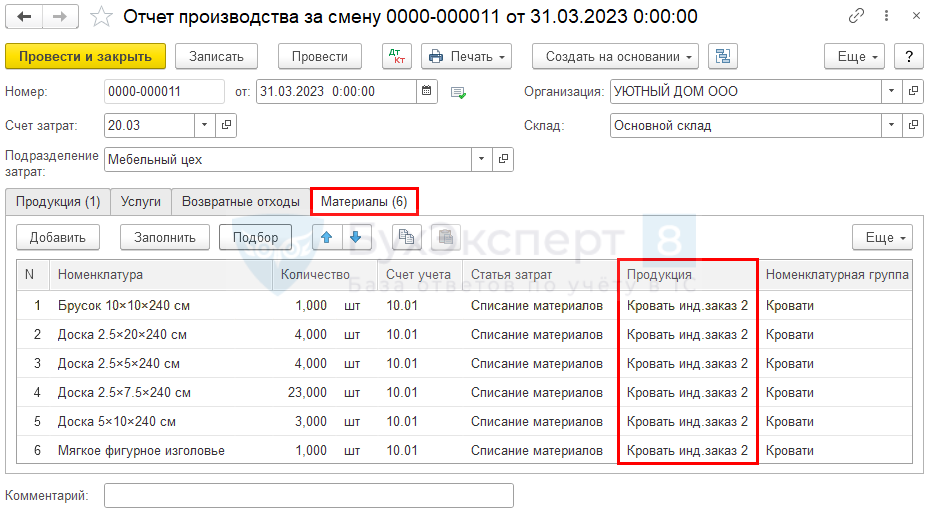The image size is (929, 510).
Task: Open Счет затрат 20.03 record
Action: click(226, 126)
